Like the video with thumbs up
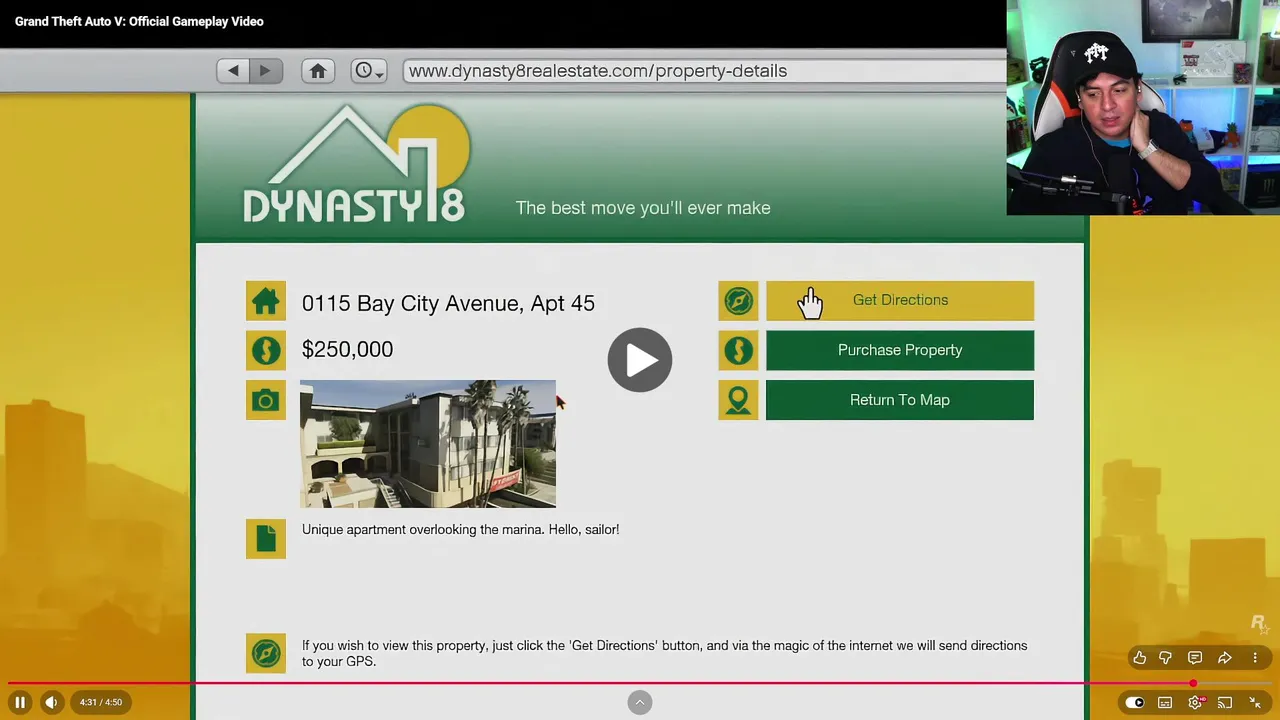The image size is (1280, 720). click(1139, 658)
